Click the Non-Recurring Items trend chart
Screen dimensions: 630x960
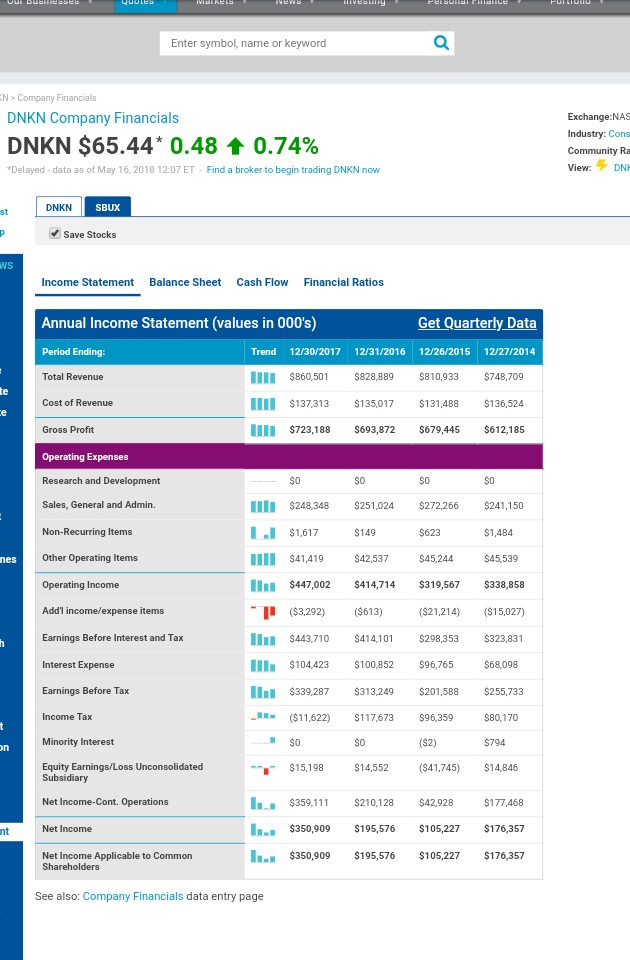pyautogui.click(x=263, y=533)
